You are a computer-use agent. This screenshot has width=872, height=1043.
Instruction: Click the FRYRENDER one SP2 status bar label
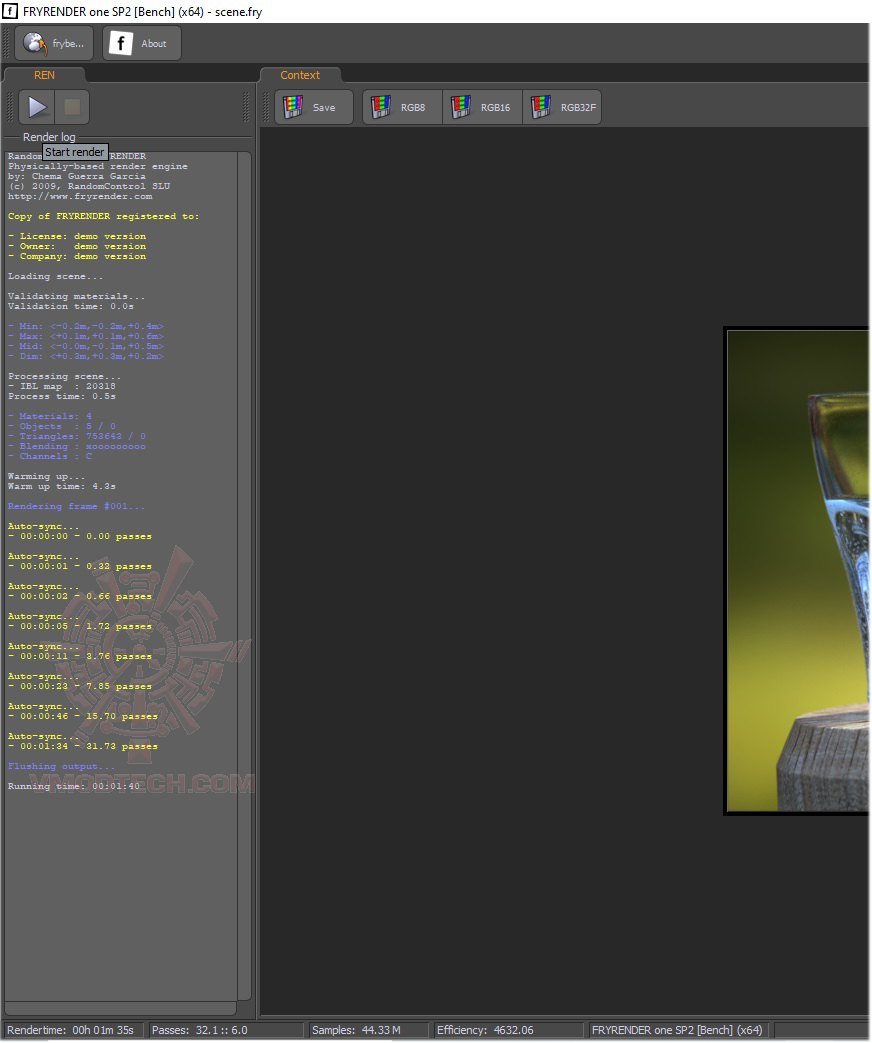pyautogui.click(x=676, y=1030)
